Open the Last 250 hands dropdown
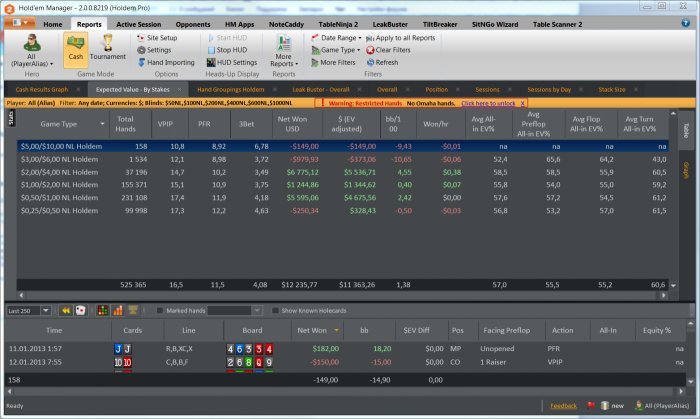This screenshot has height=419, width=700. [x=46, y=311]
